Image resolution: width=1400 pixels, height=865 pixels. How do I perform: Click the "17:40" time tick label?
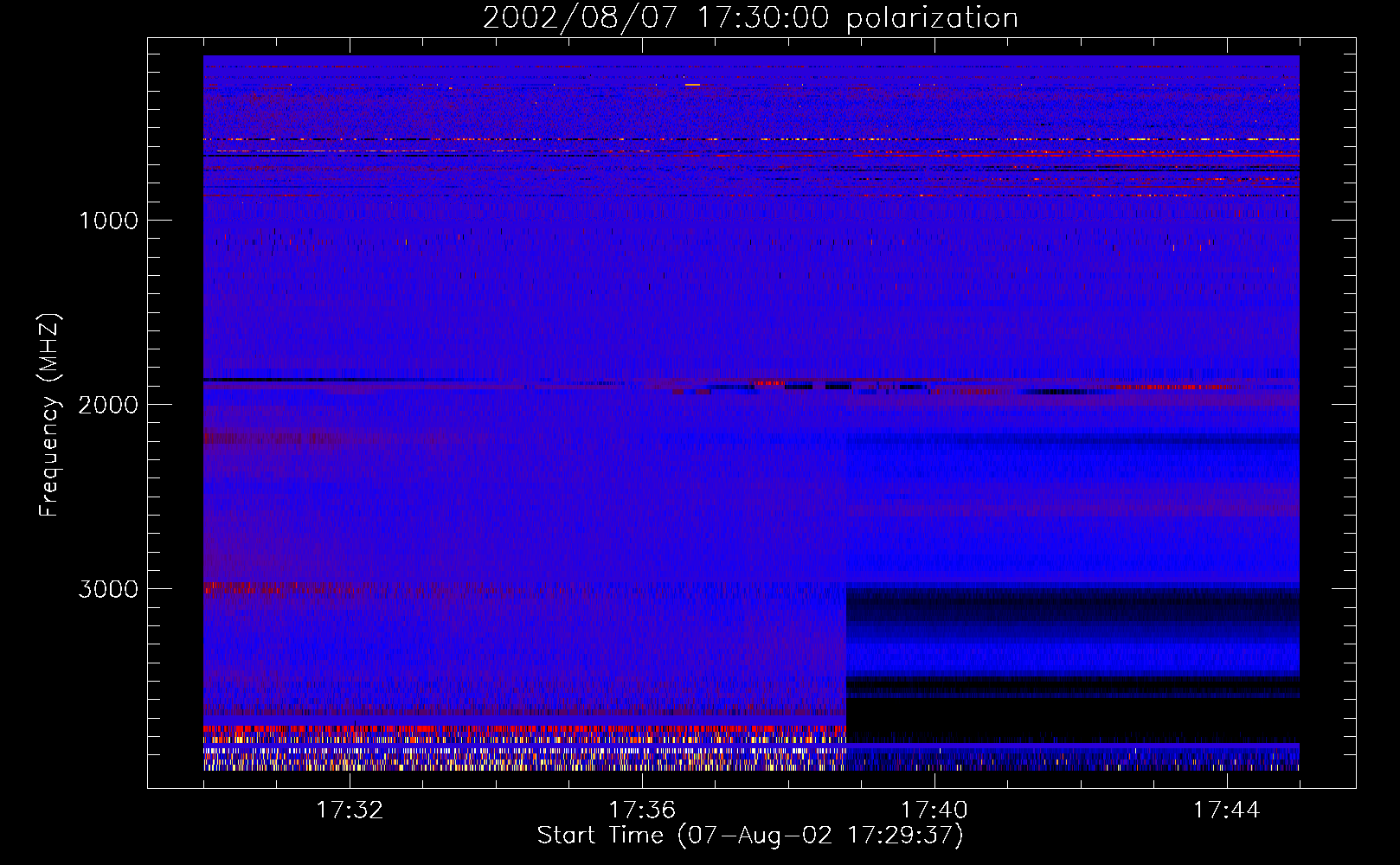934,811
